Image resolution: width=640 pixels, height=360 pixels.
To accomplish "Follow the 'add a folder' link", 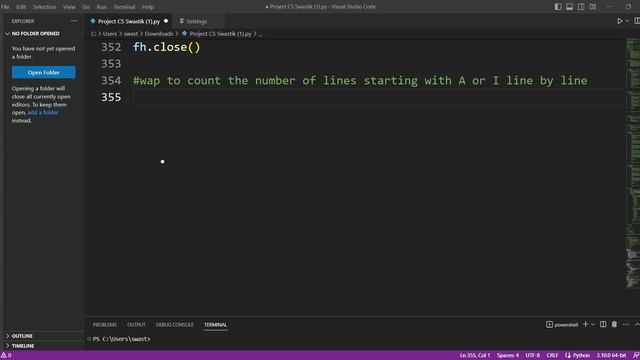I will (x=43, y=113).
